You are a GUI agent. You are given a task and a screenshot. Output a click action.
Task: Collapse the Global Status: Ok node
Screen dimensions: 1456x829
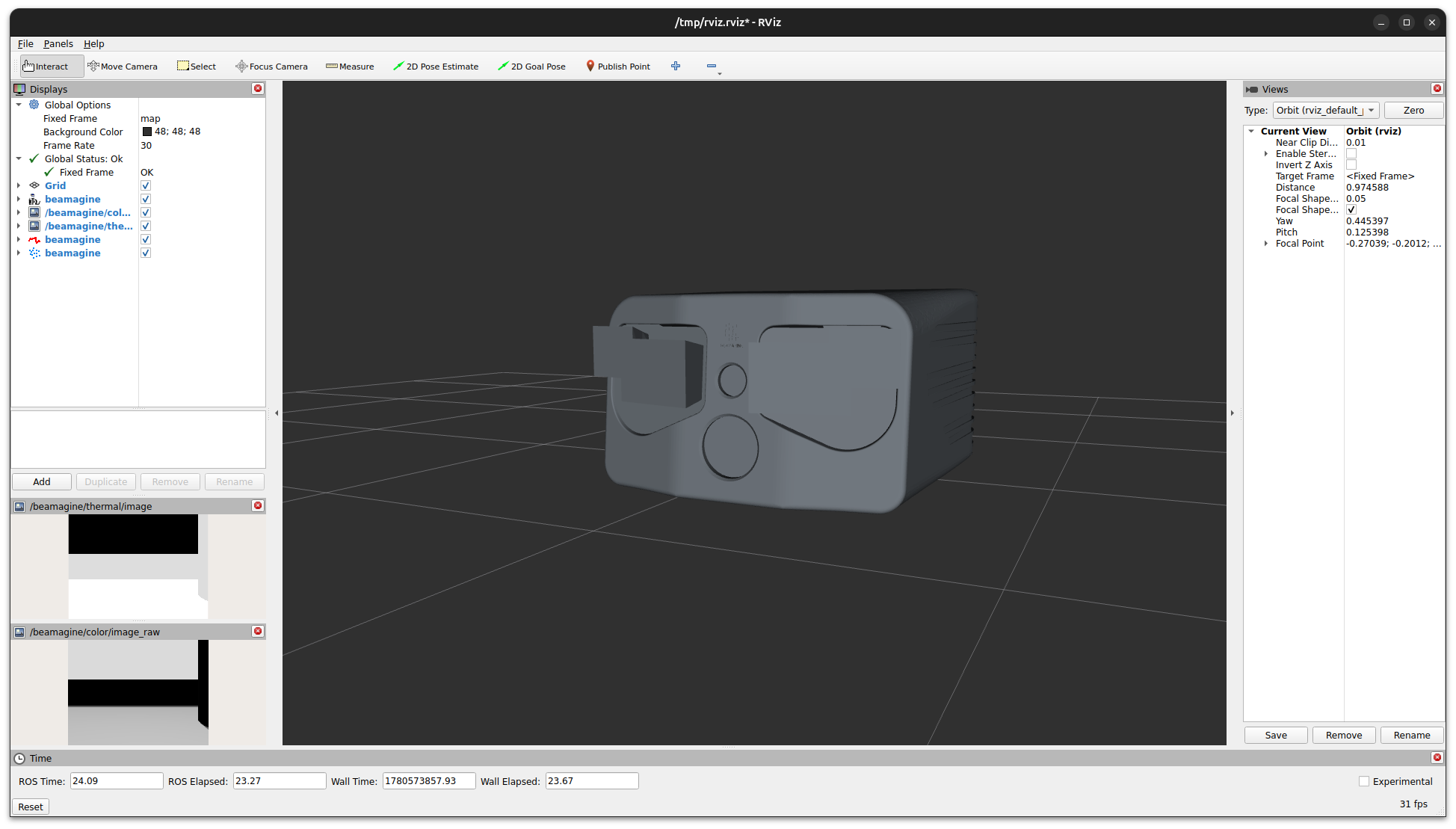tap(19, 158)
